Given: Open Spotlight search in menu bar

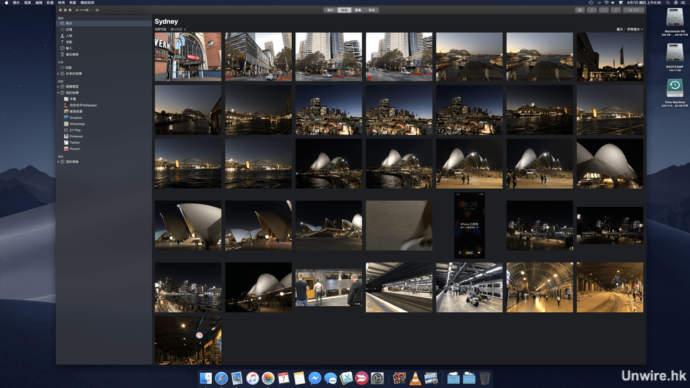Looking at the screenshot, I should coord(668,3).
